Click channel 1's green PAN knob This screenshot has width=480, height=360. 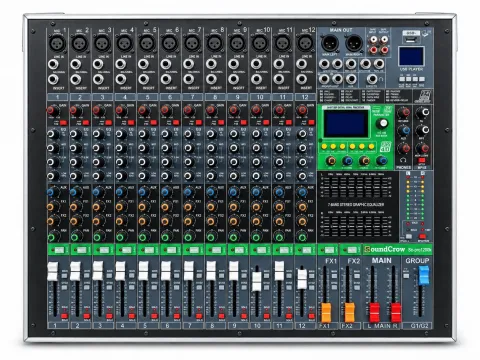(51, 237)
